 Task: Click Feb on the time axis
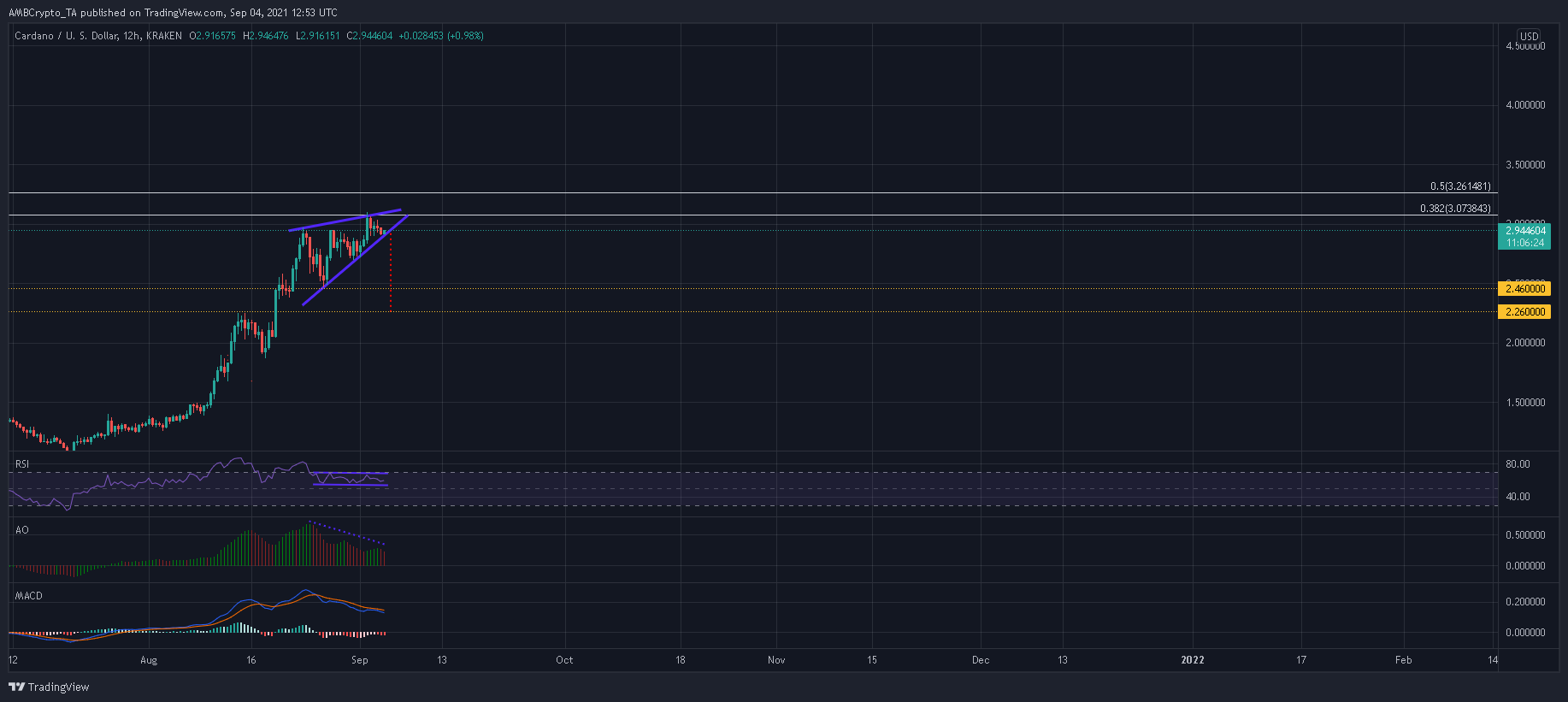[x=1403, y=660]
